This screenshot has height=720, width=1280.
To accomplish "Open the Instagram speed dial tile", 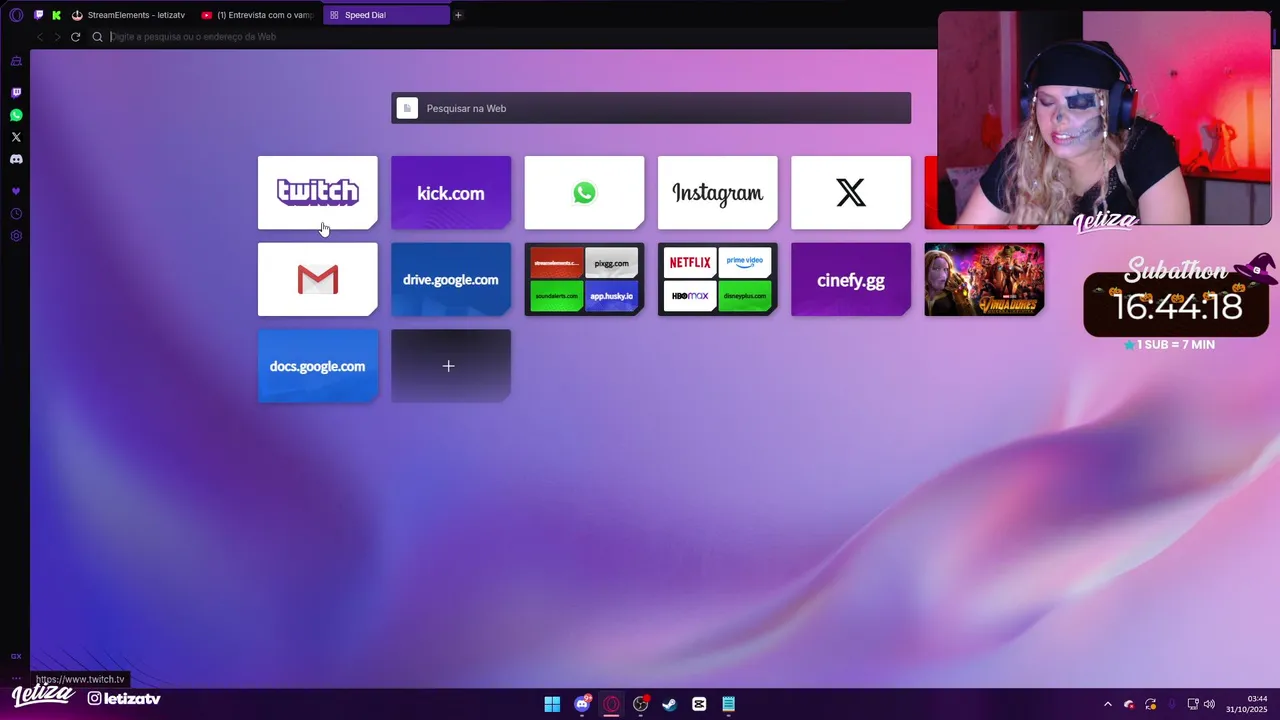I will (x=717, y=192).
